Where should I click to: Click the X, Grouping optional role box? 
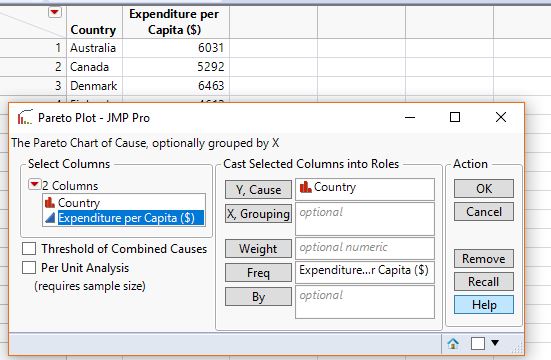click(x=365, y=219)
